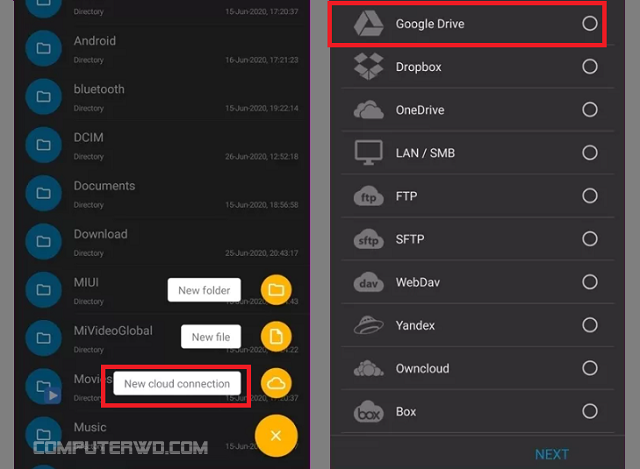Tap the New cloud connection label
The image size is (640, 469).
[177, 383]
